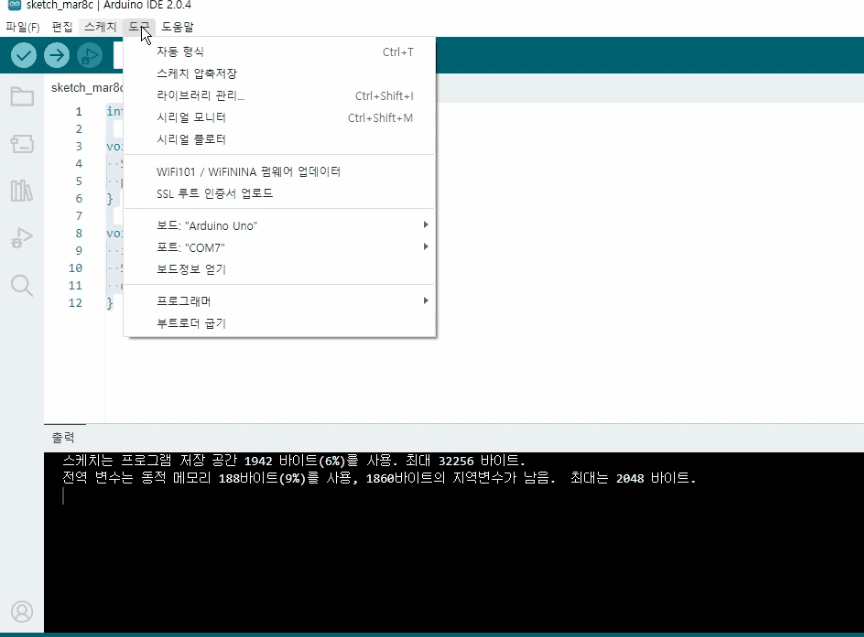Click the user account icon
This screenshot has height=637, width=864.
22,612
